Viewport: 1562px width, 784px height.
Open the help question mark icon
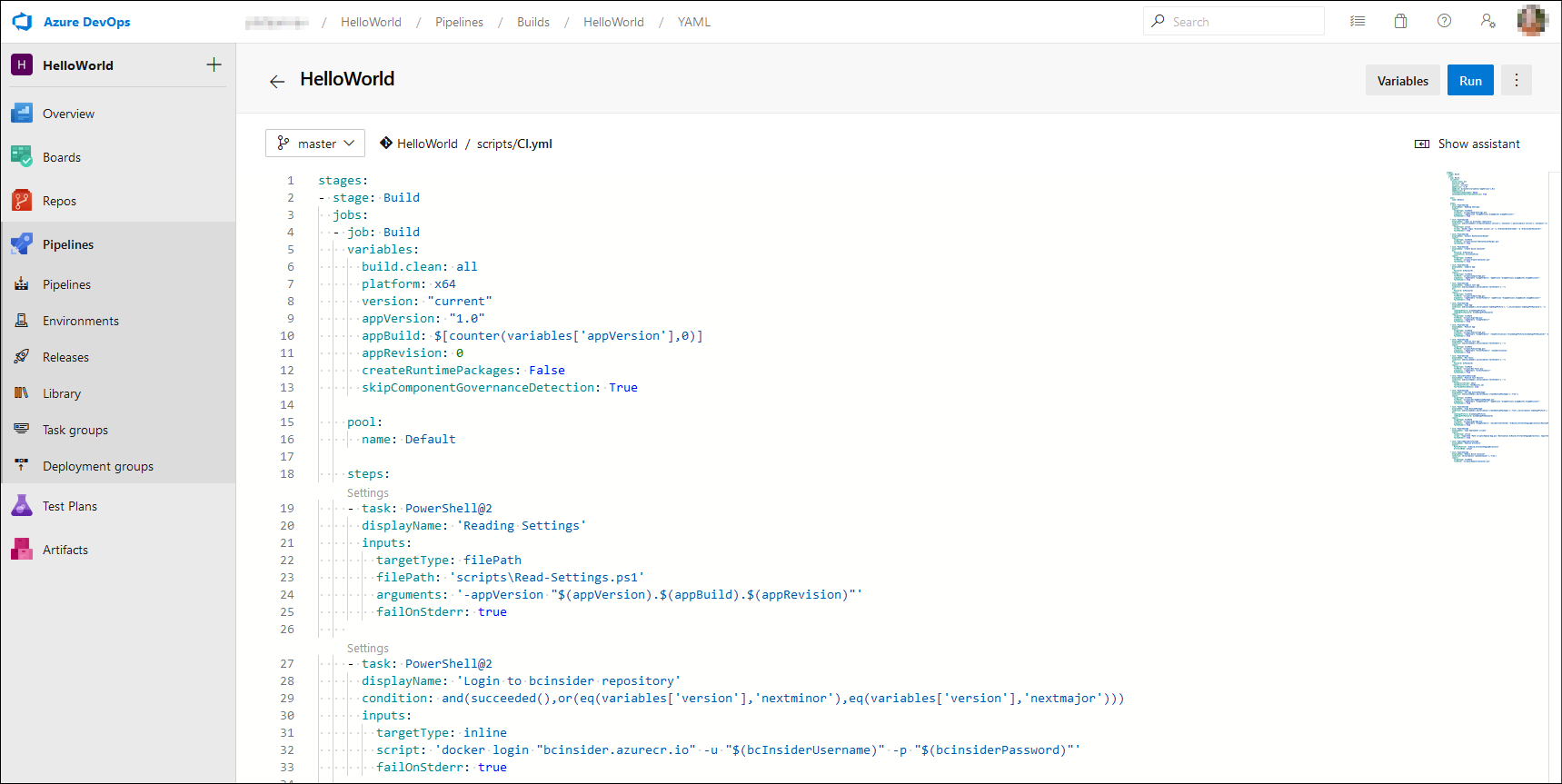(1444, 21)
